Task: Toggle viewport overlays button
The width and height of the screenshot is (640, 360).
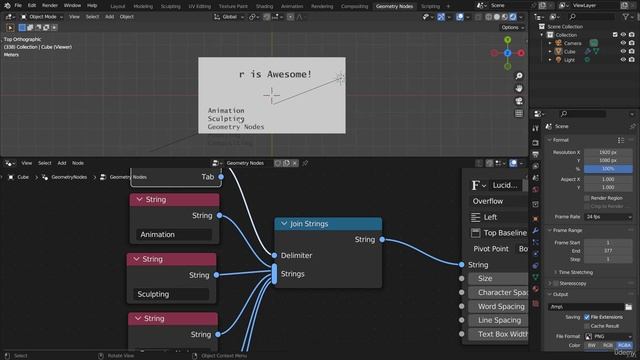Action: [x=460, y=17]
